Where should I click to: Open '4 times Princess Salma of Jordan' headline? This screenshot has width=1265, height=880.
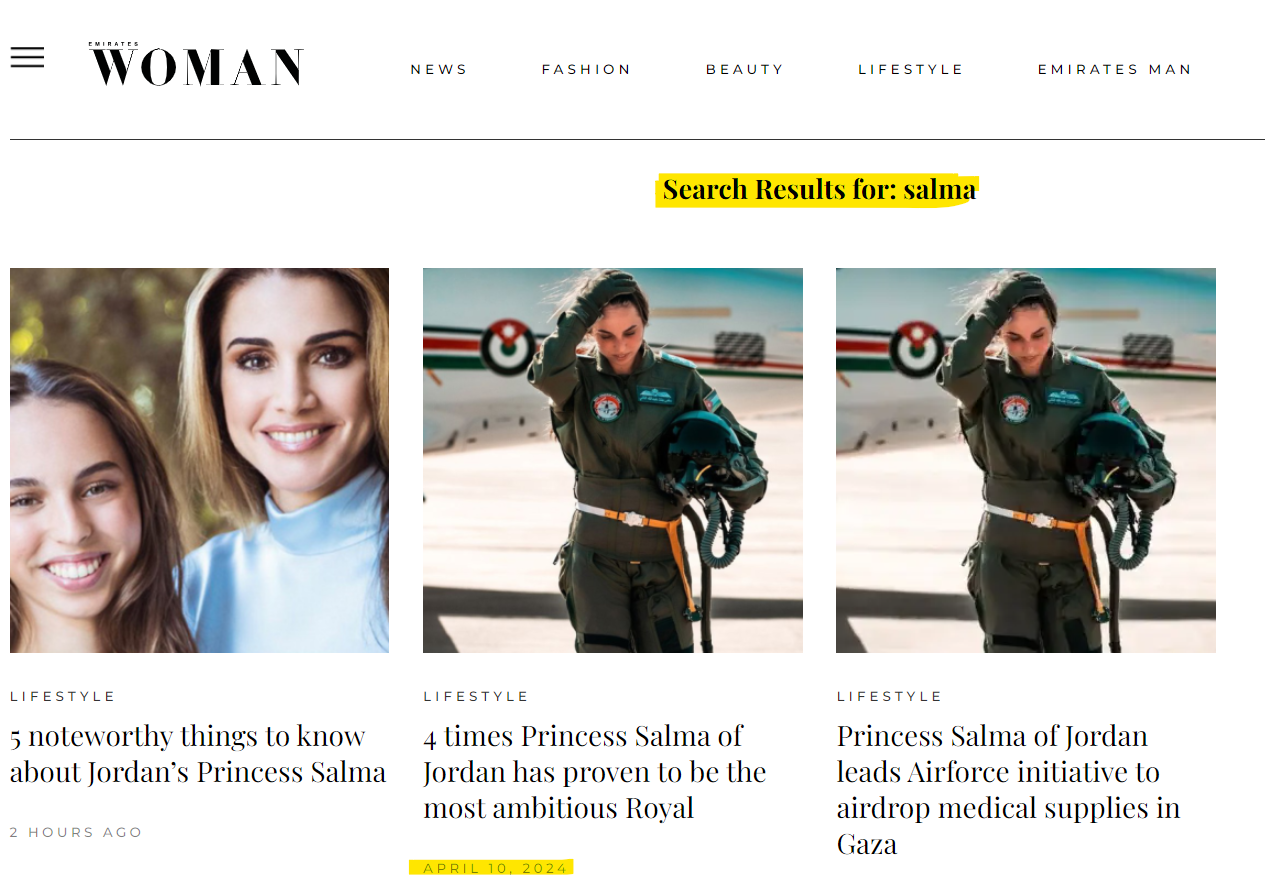[x=595, y=772]
